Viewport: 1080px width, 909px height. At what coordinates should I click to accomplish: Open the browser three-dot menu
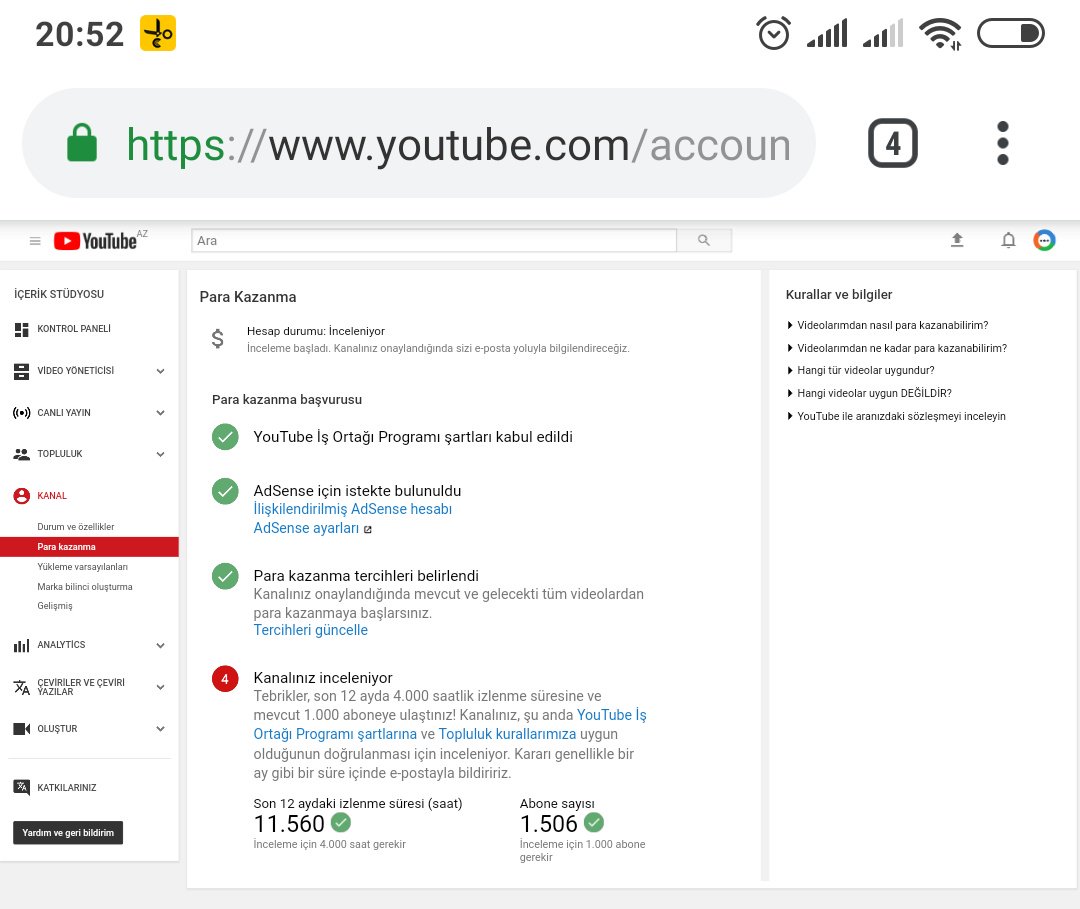tap(1003, 143)
